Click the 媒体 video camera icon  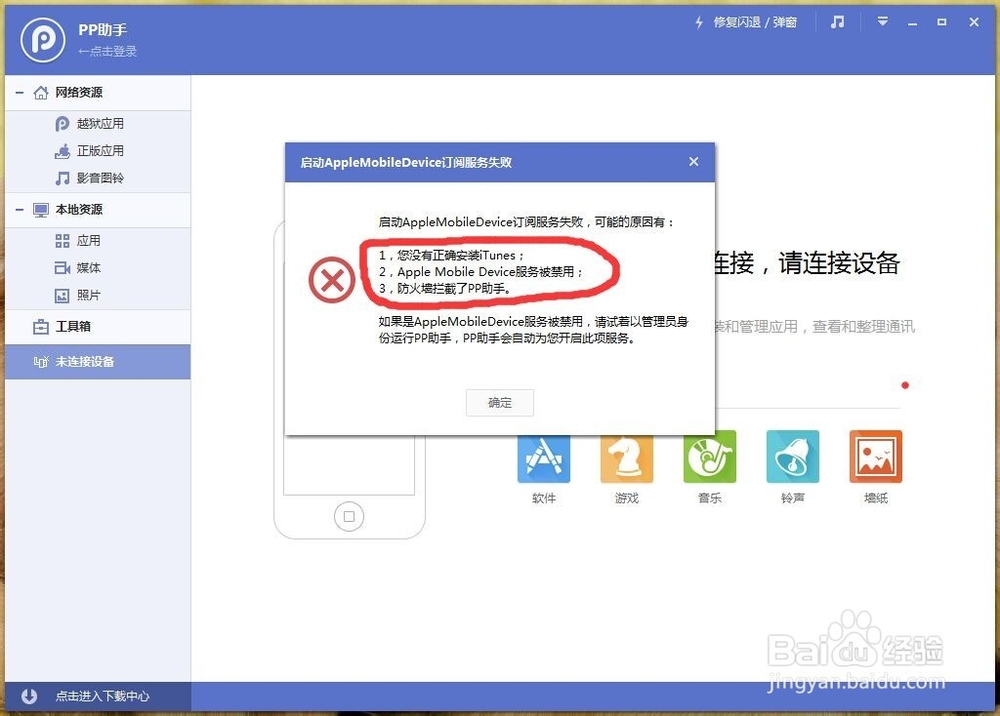62,268
